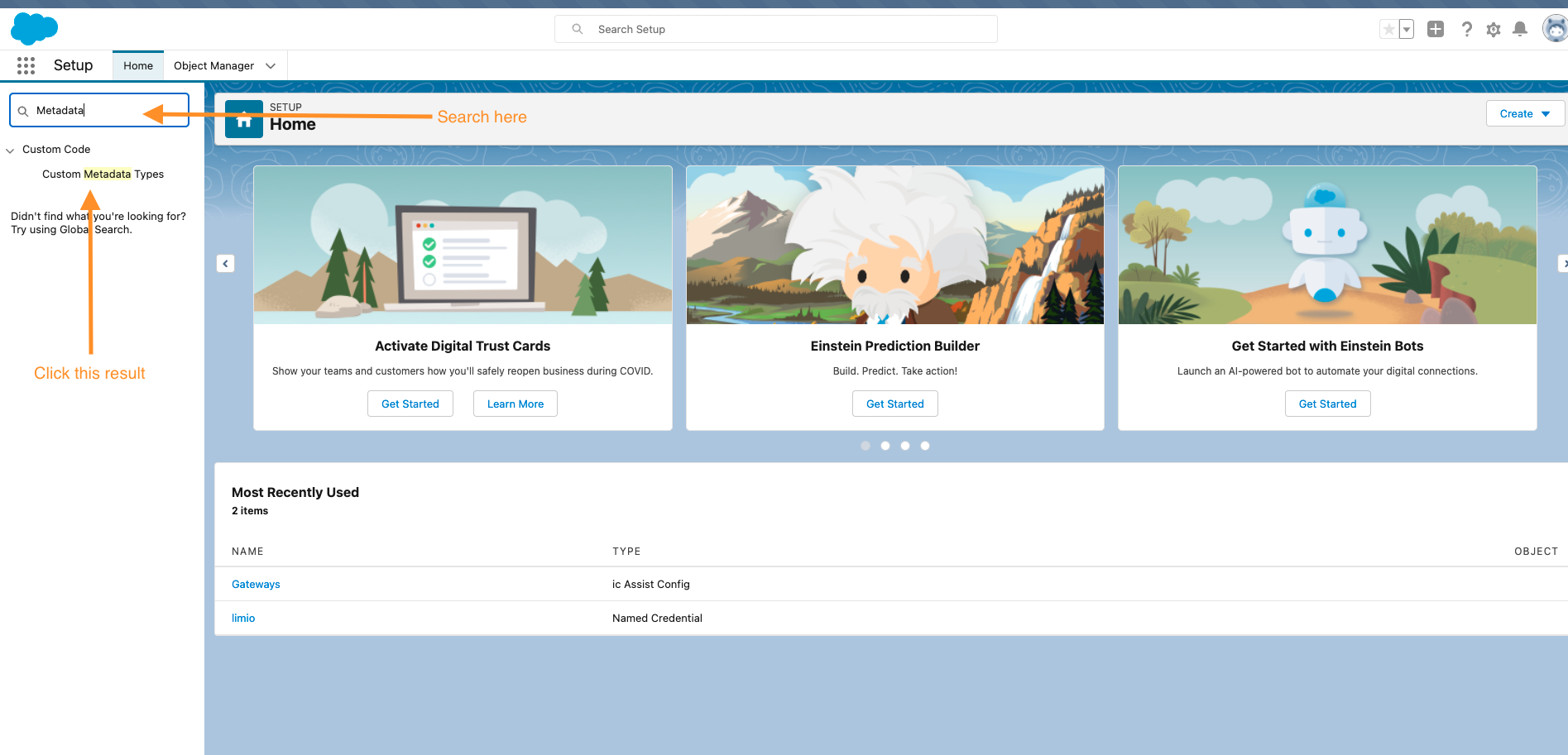Click Get Started for Einstein Prediction Builder

[x=895, y=404]
